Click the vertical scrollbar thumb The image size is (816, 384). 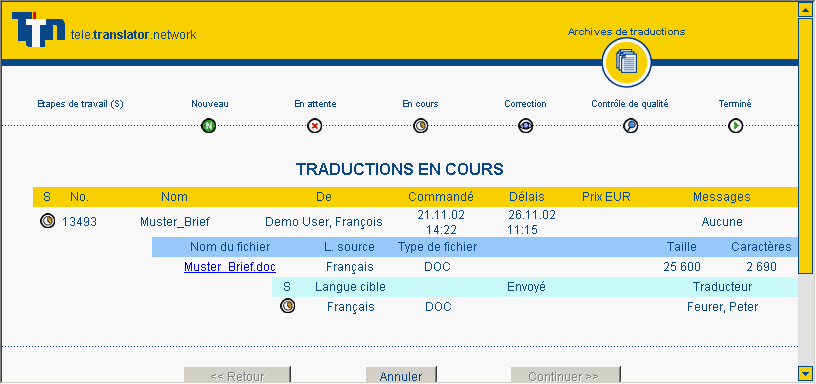pyautogui.click(x=805, y=145)
